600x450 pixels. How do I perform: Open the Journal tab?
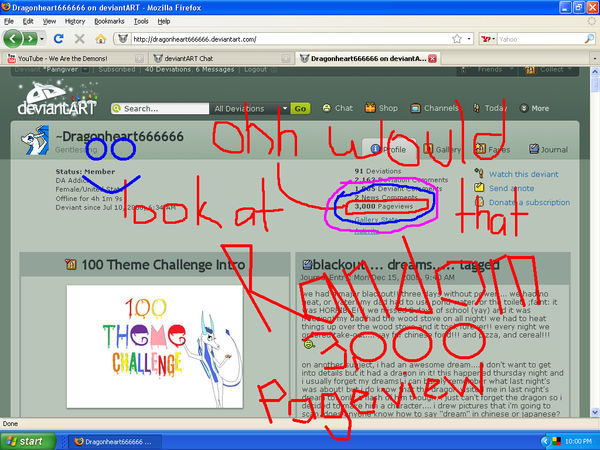(x=549, y=150)
